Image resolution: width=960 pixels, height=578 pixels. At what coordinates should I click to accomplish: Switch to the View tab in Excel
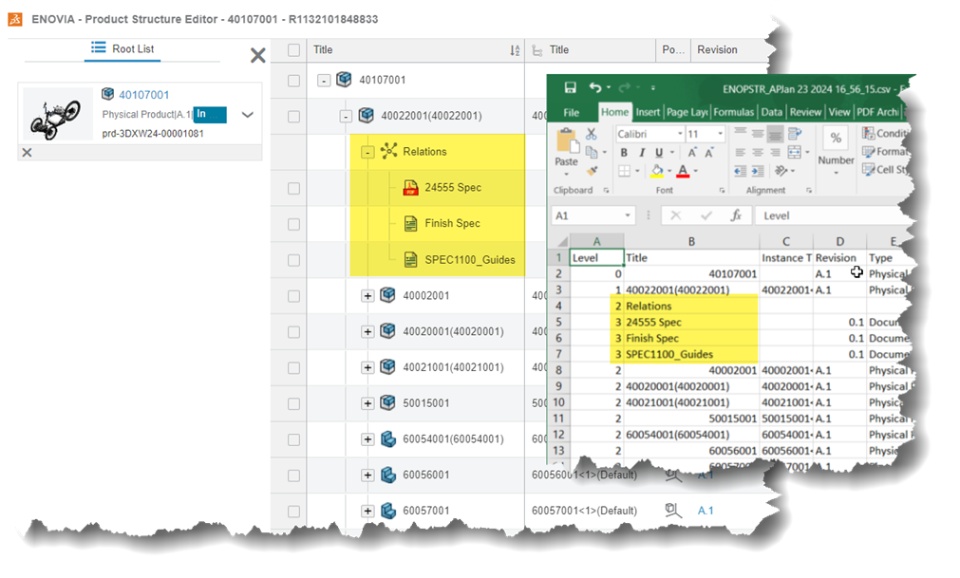(839, 112)
